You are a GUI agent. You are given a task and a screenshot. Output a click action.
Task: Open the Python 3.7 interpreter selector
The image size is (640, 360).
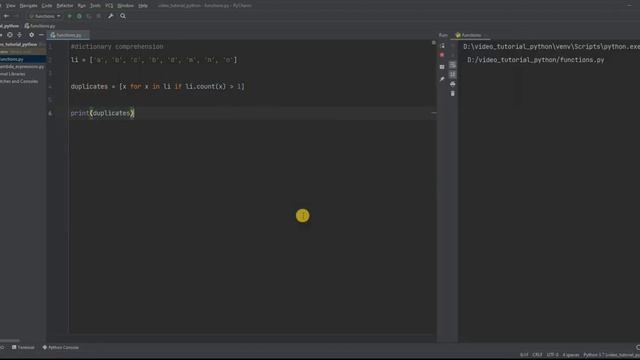coord(611,355)
